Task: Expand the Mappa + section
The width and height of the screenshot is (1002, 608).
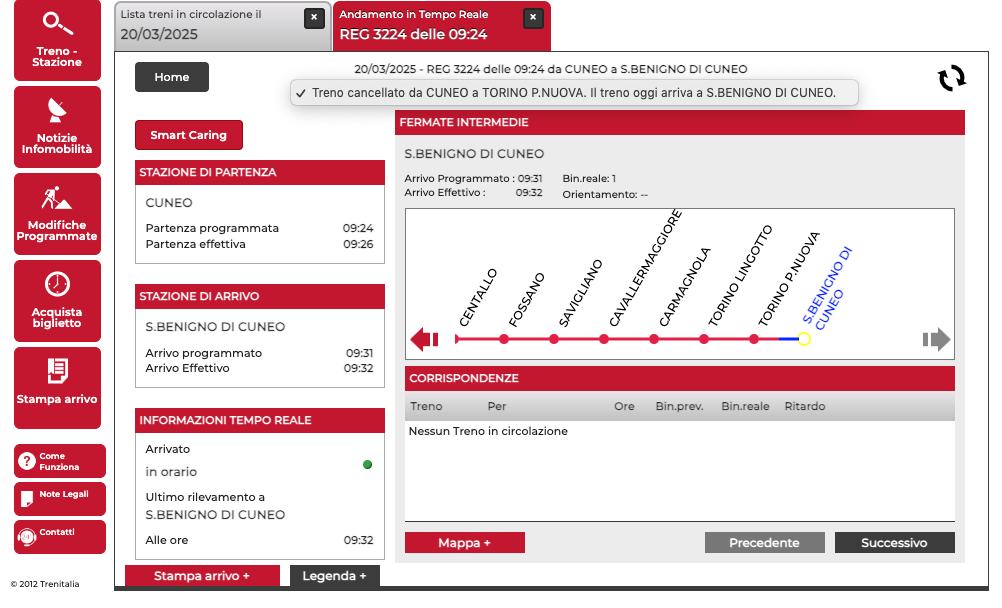Action: pos(464,543)
